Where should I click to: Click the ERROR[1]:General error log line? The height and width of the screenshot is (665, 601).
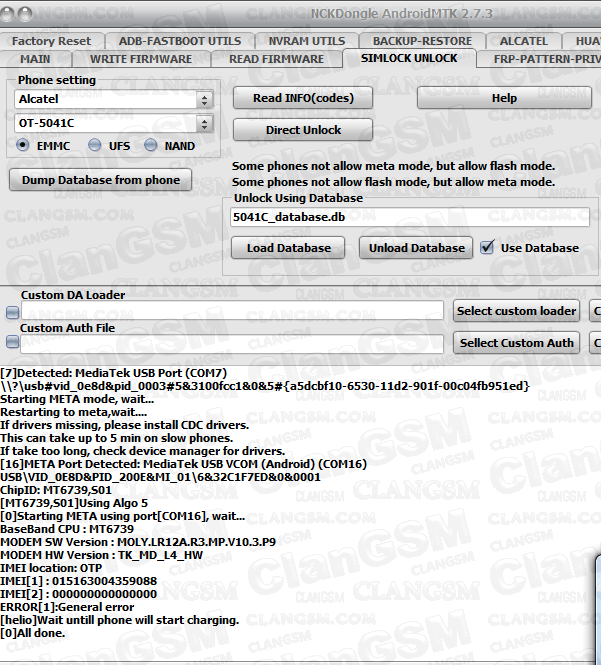point(67,607)
